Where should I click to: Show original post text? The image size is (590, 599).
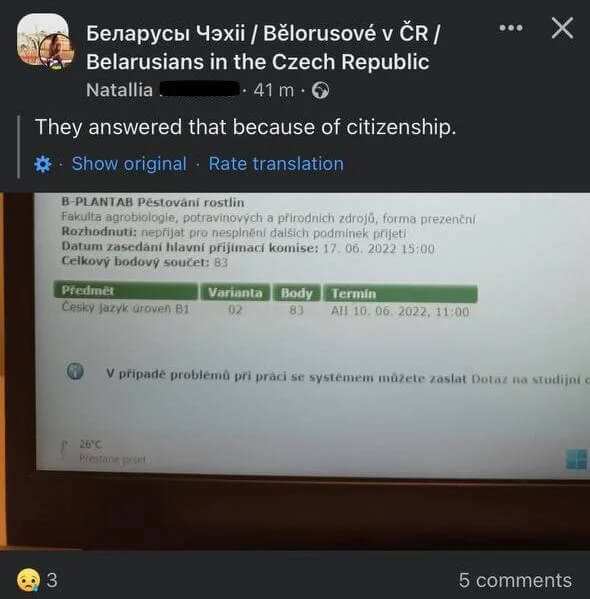click(129, 164)
